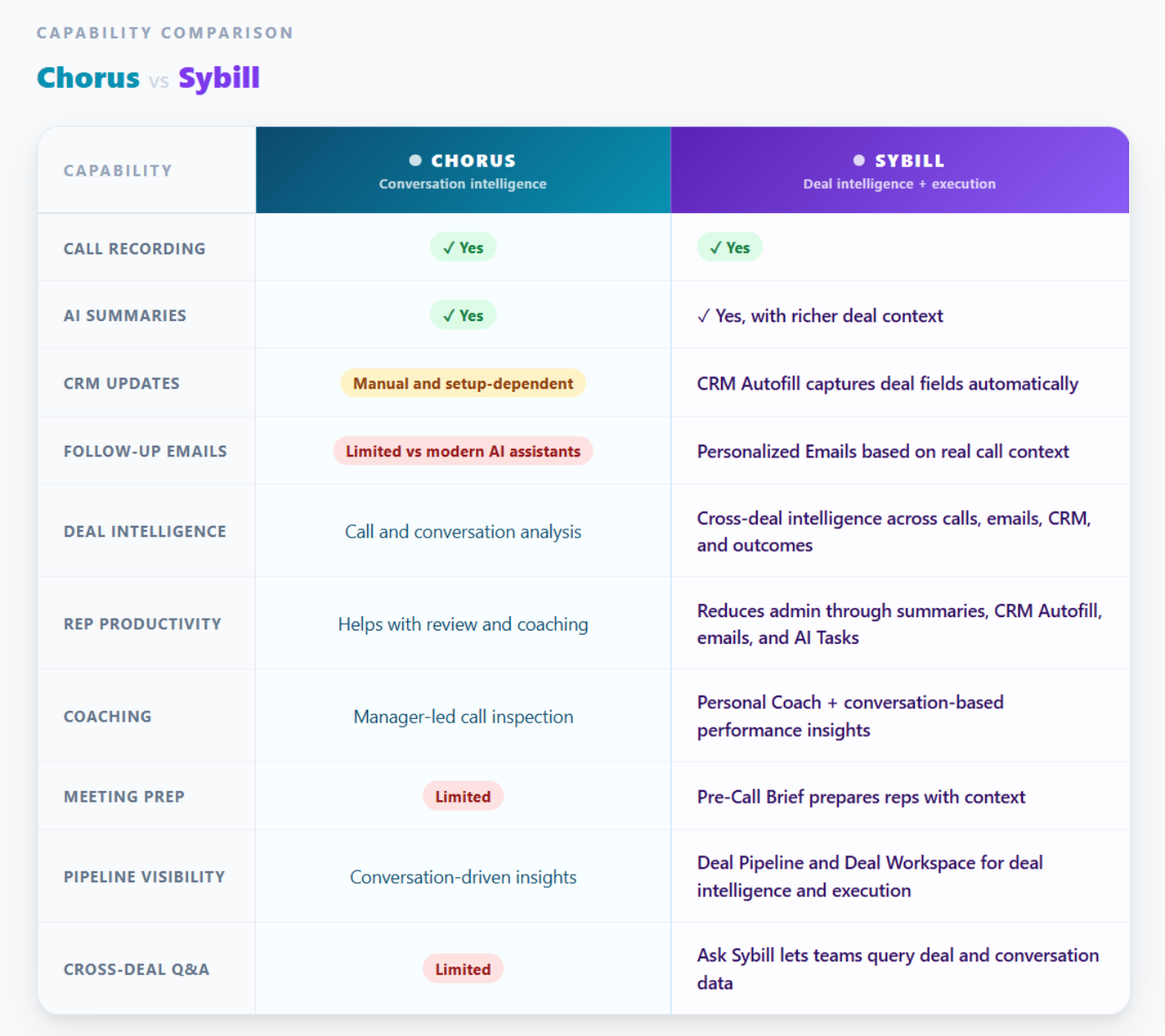Click the 'Limited vs modern AI assistants' badge
1165x1036 pixels.
tap(462, 451)
